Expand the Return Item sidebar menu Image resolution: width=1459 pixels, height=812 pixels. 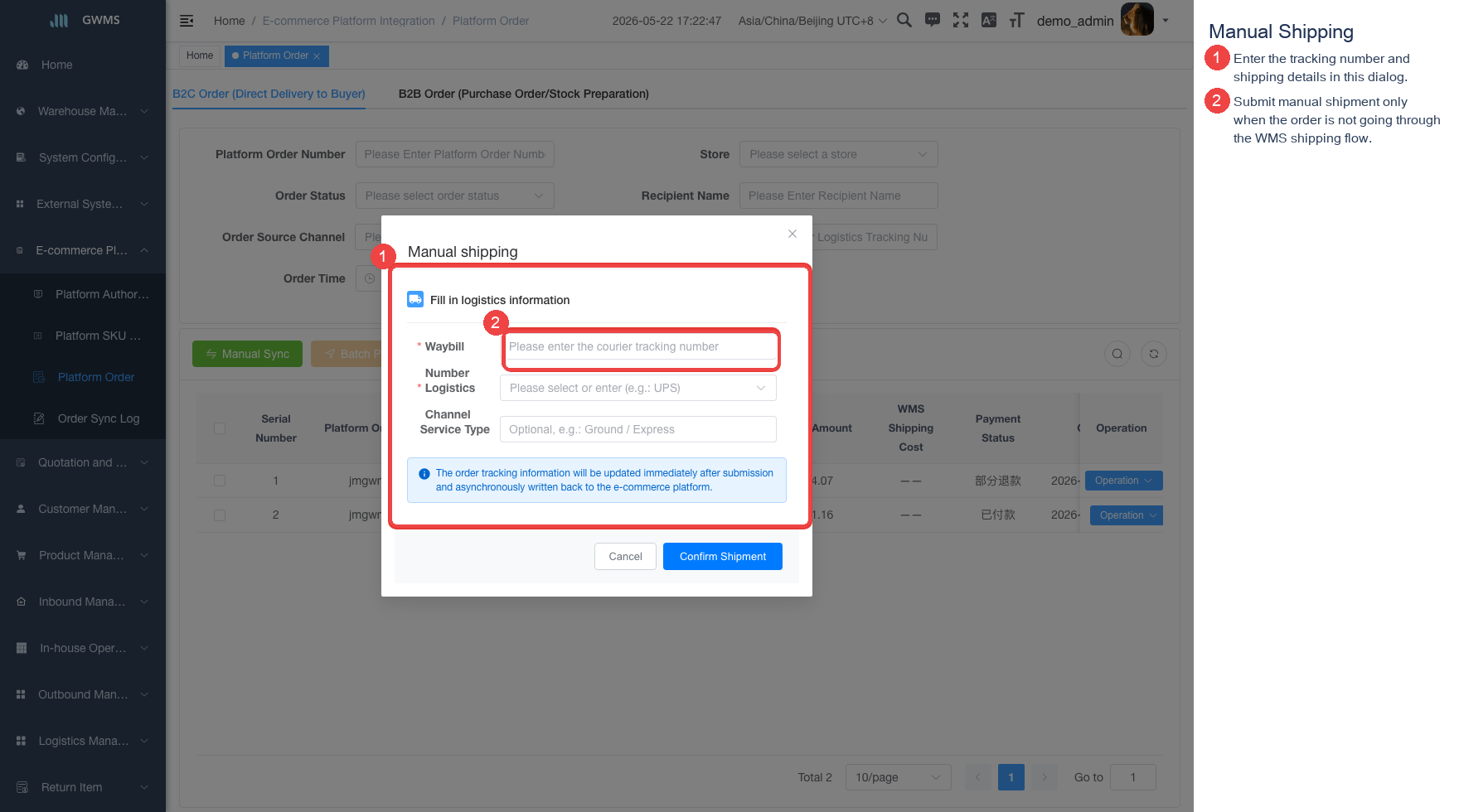click(83, 787)
